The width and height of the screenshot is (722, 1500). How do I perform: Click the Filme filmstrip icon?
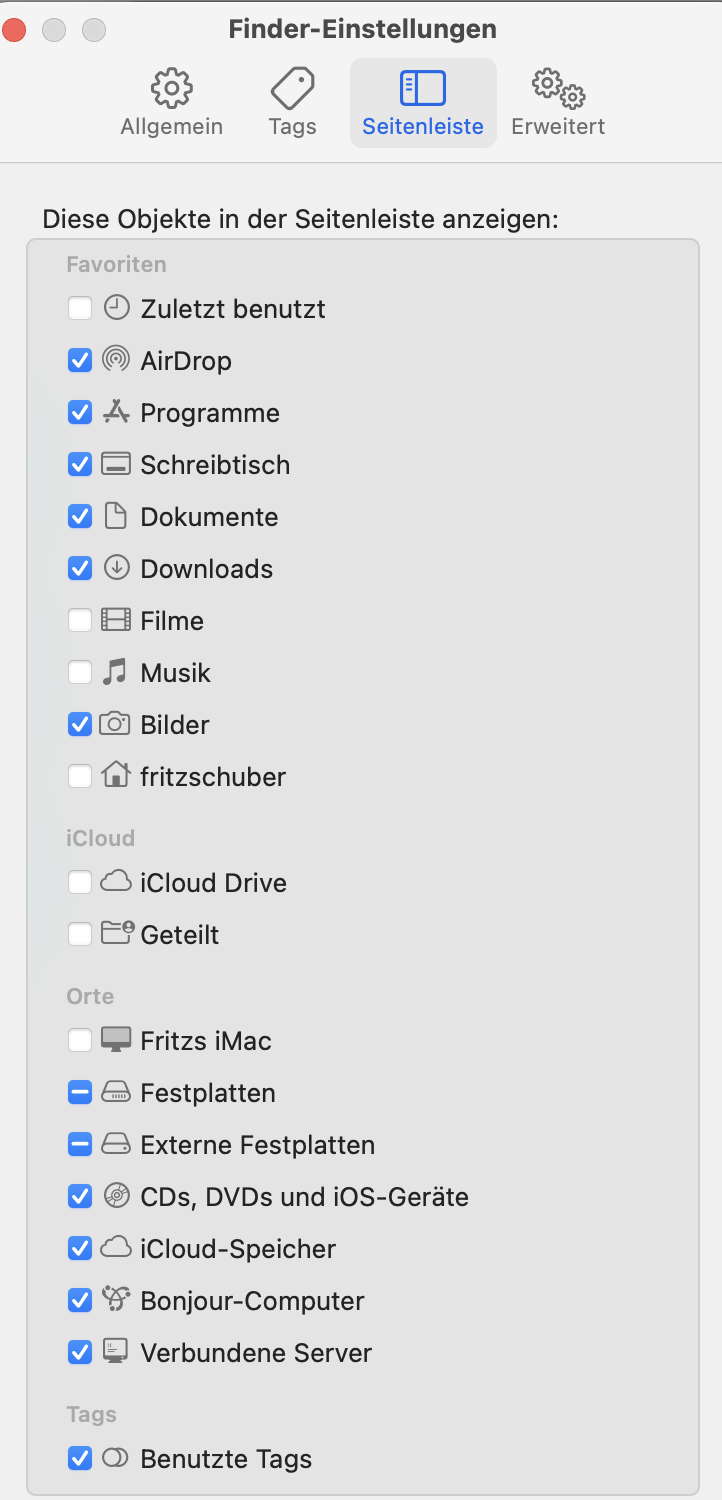116,620
